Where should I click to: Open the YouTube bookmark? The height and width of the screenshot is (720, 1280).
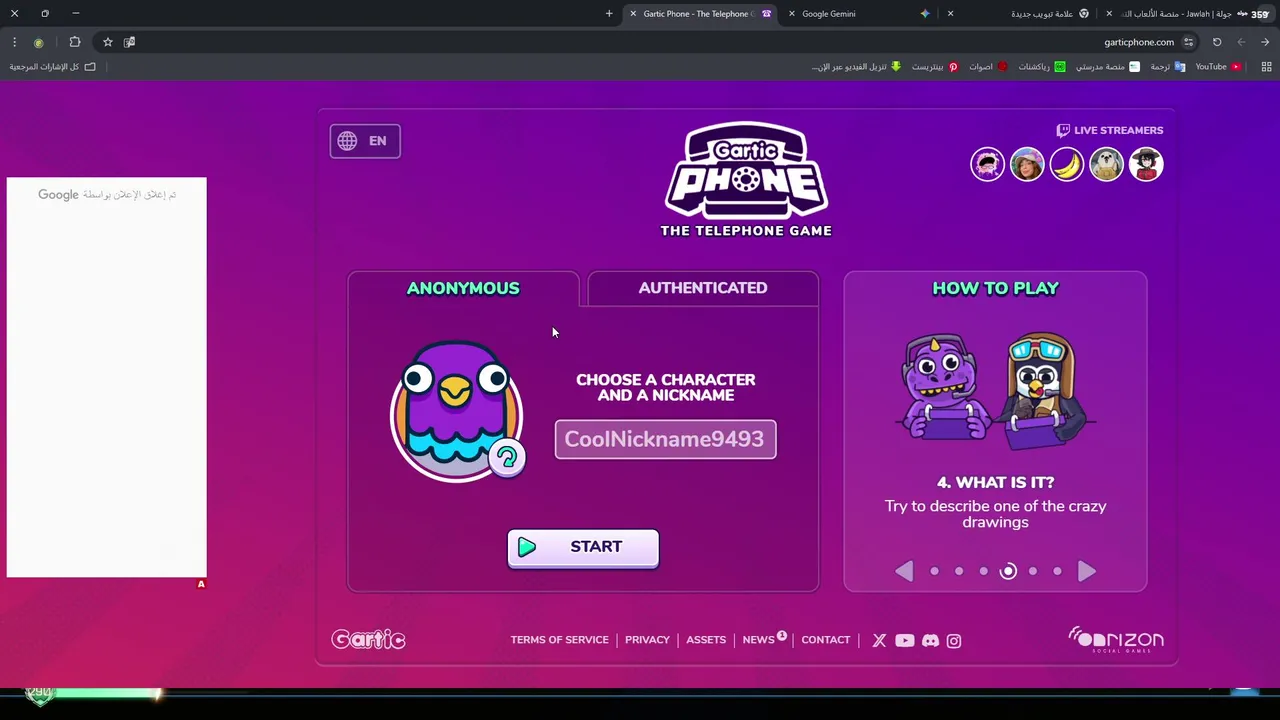tap(1218, 67)
